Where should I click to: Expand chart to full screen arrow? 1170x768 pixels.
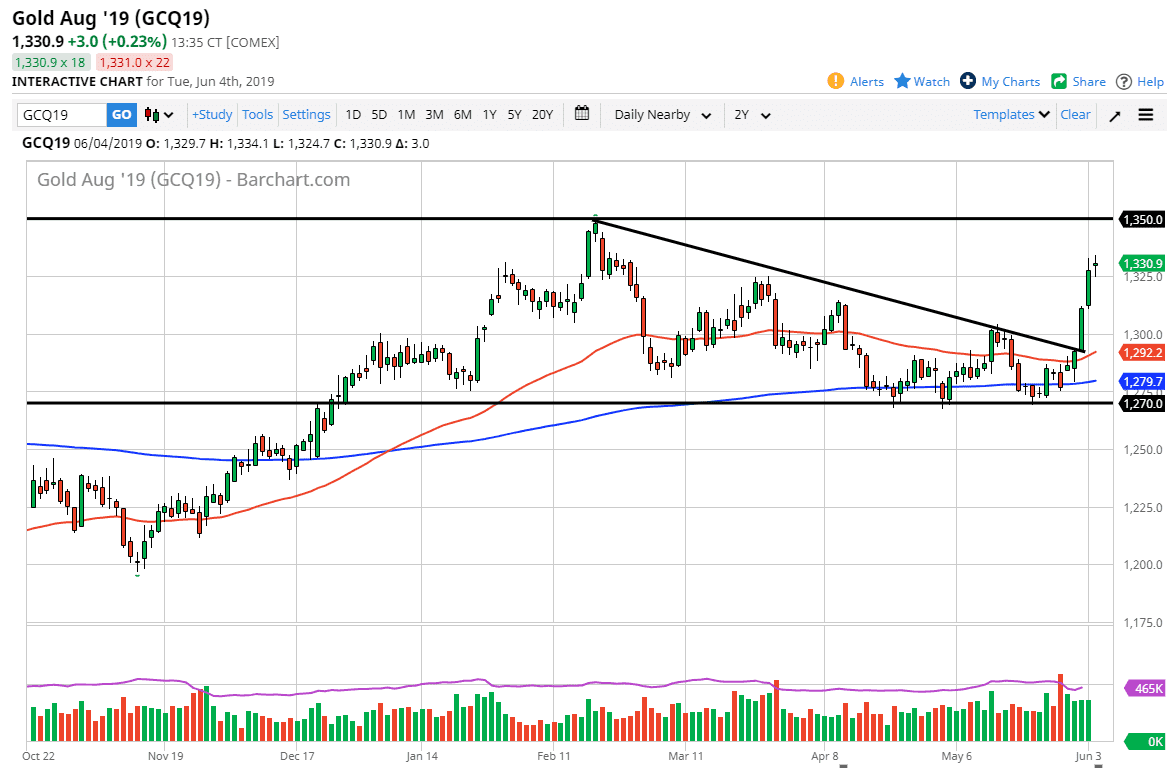1115,115
